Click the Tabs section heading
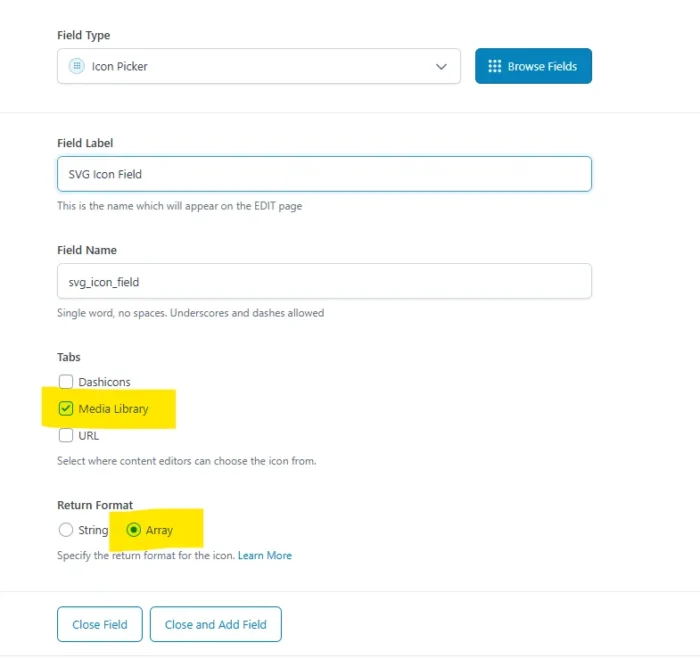This screenshot has width=700, height=659. [x=69, y=357]
